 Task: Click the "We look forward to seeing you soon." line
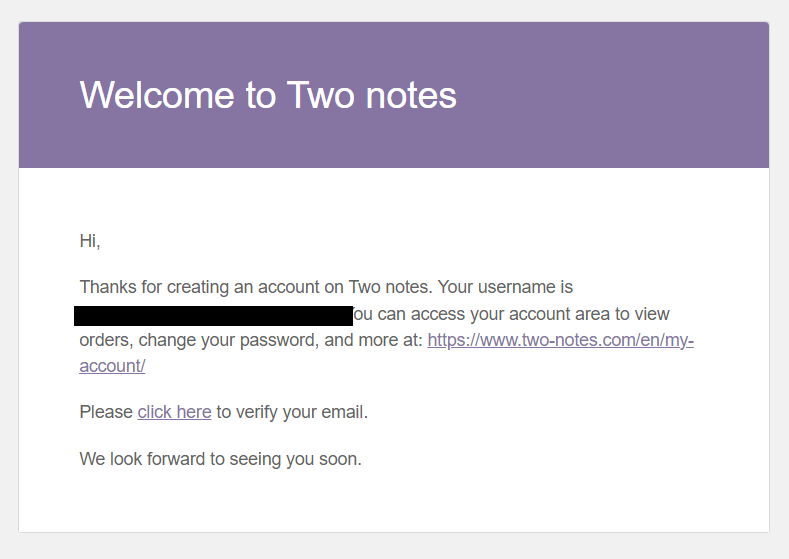(220, 460)
